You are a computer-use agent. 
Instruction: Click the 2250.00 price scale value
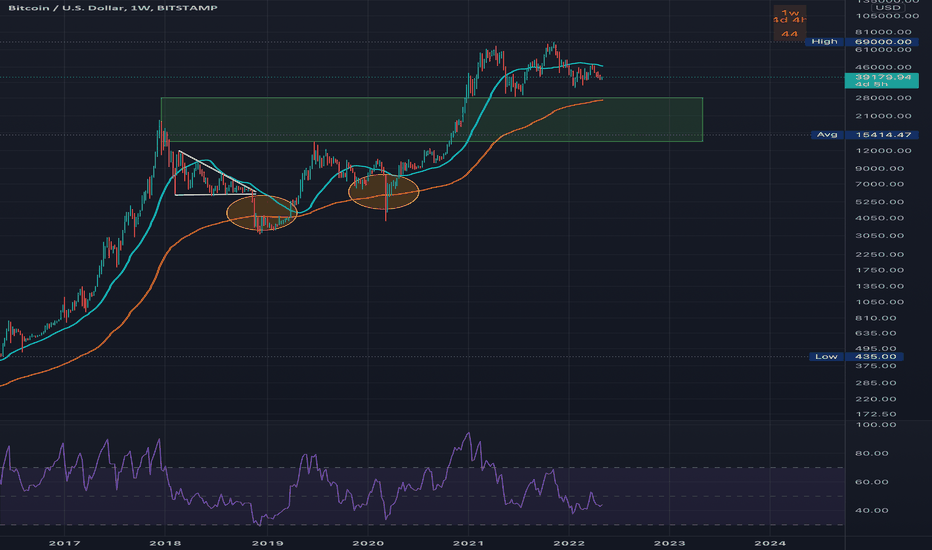point(880,254)
